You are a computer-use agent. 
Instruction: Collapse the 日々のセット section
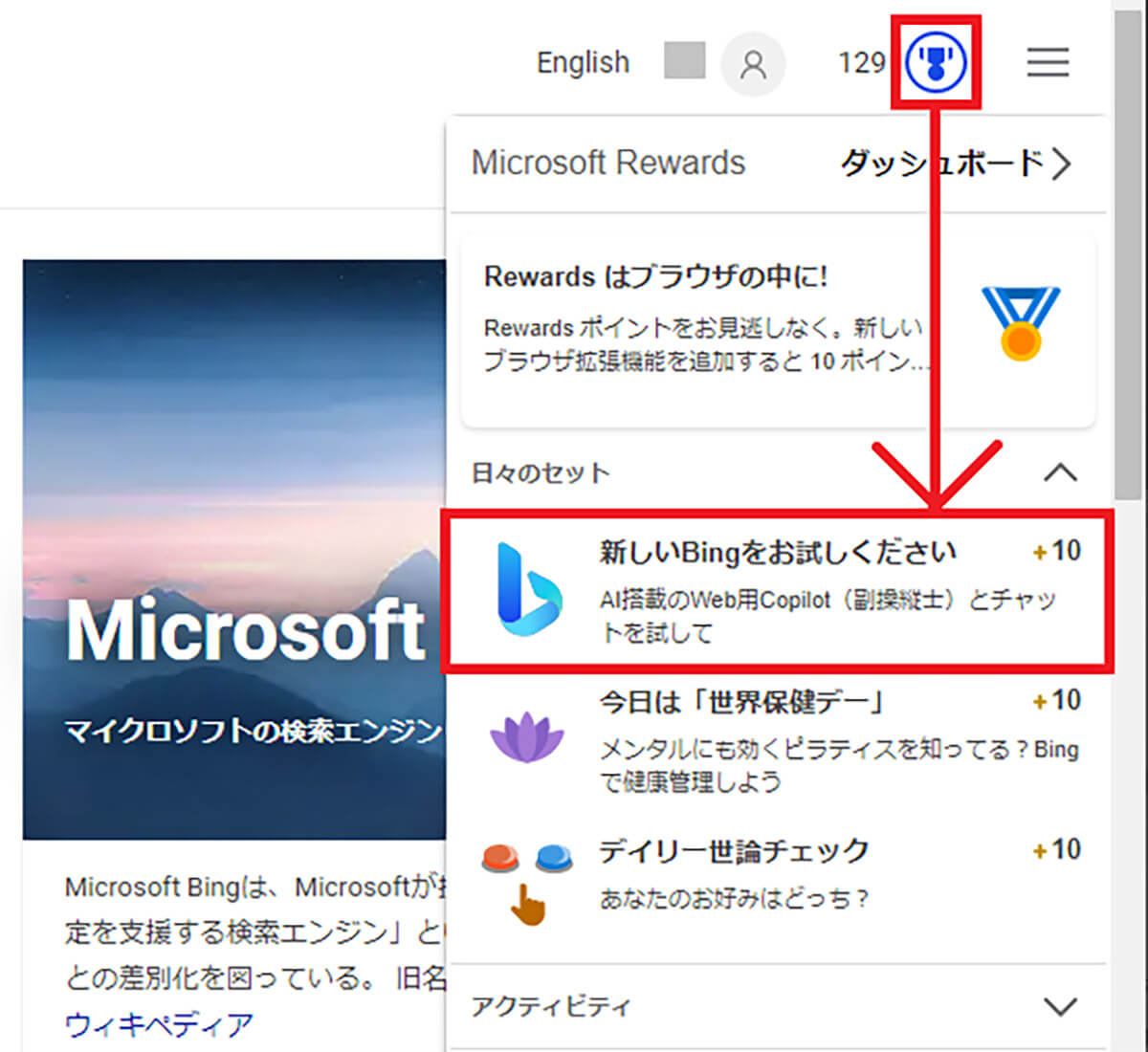1060,472
